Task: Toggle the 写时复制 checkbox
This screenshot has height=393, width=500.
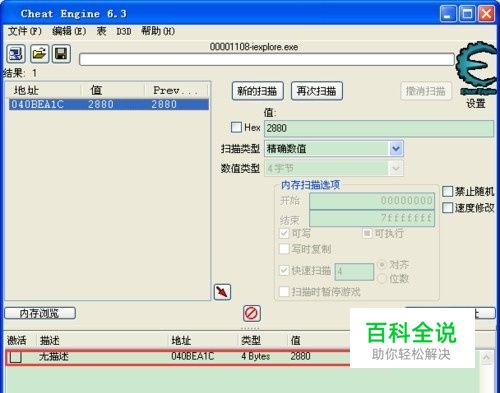Action: point(284,249)
